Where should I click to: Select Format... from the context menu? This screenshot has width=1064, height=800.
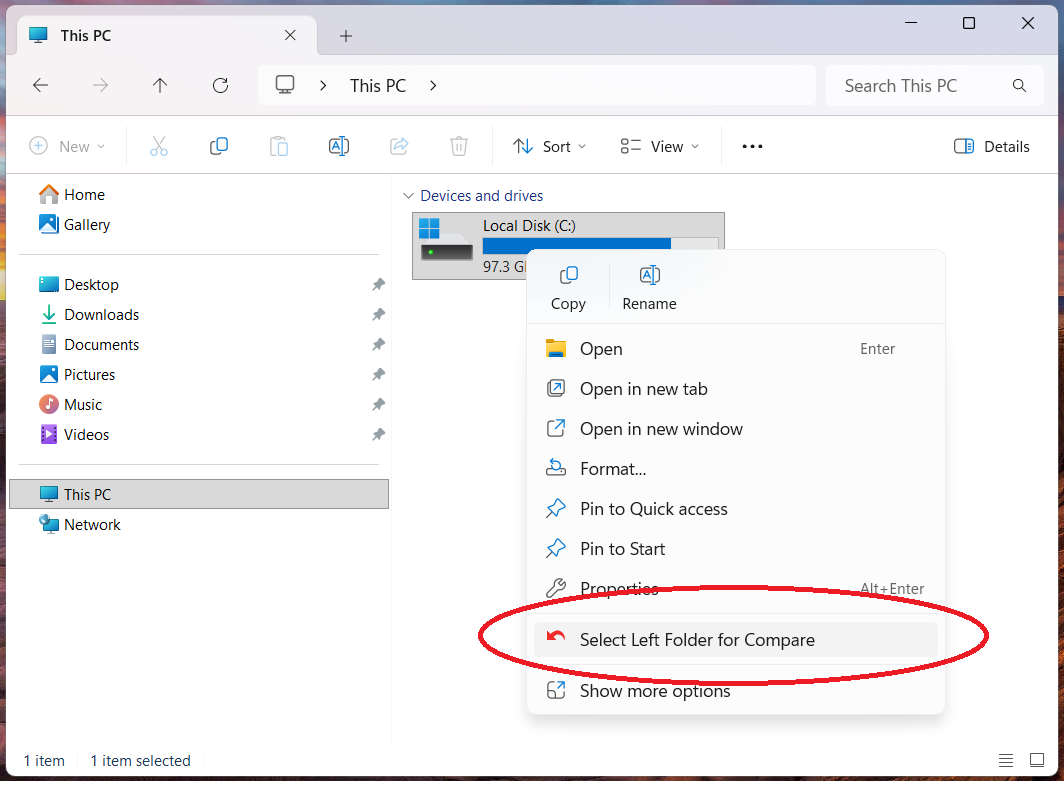[x=736, y=469]
